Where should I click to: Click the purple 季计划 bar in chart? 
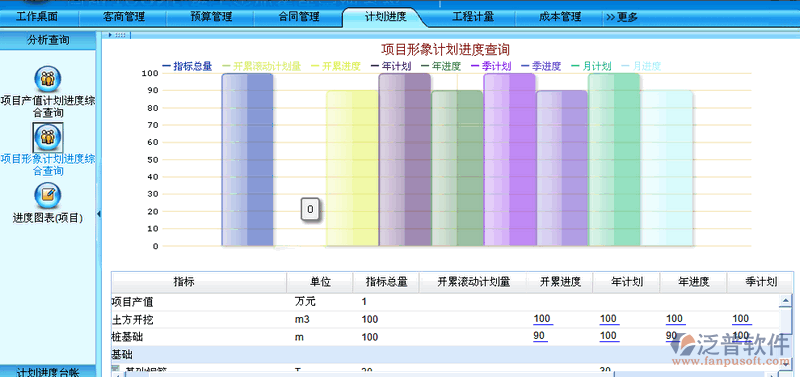tap(509, 160)
